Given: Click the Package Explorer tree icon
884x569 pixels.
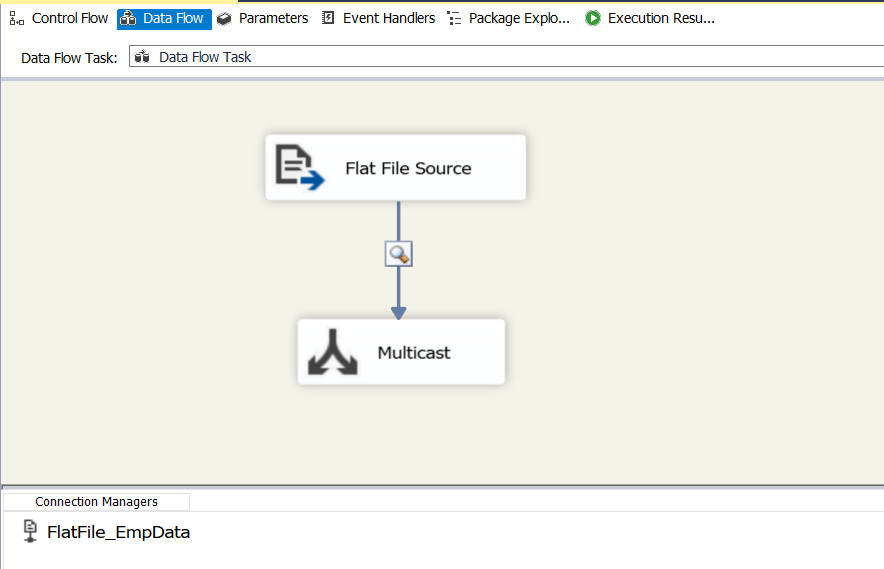Looking at the screenshot, I should click(x=454, y=19).
